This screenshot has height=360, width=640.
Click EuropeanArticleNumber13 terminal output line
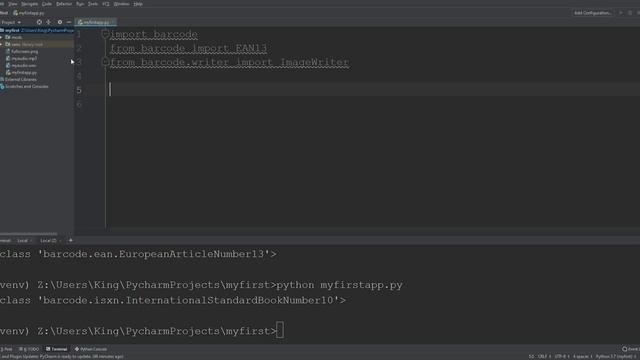[138, 254]
